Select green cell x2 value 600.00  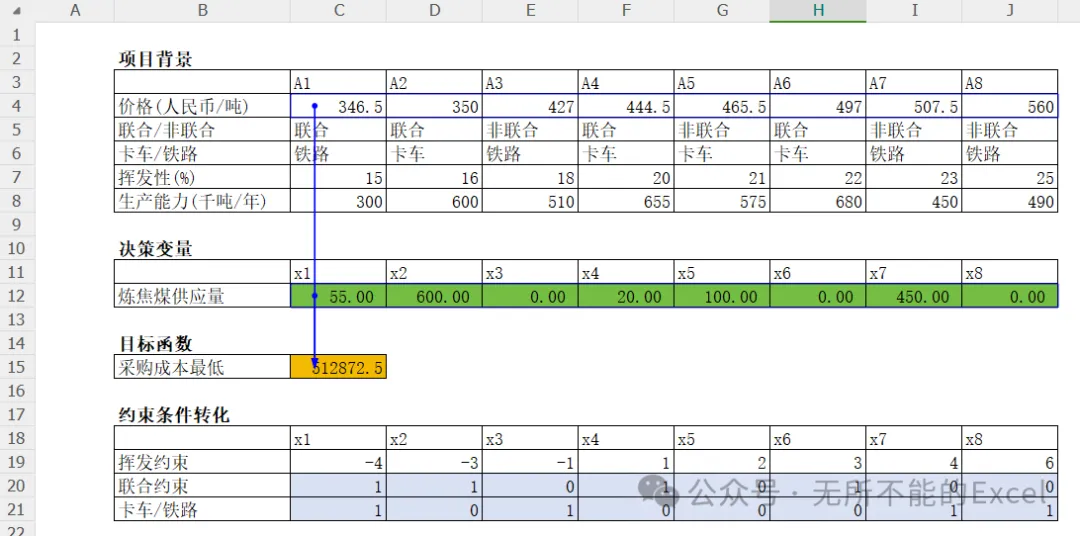click(x=434, y=296)
